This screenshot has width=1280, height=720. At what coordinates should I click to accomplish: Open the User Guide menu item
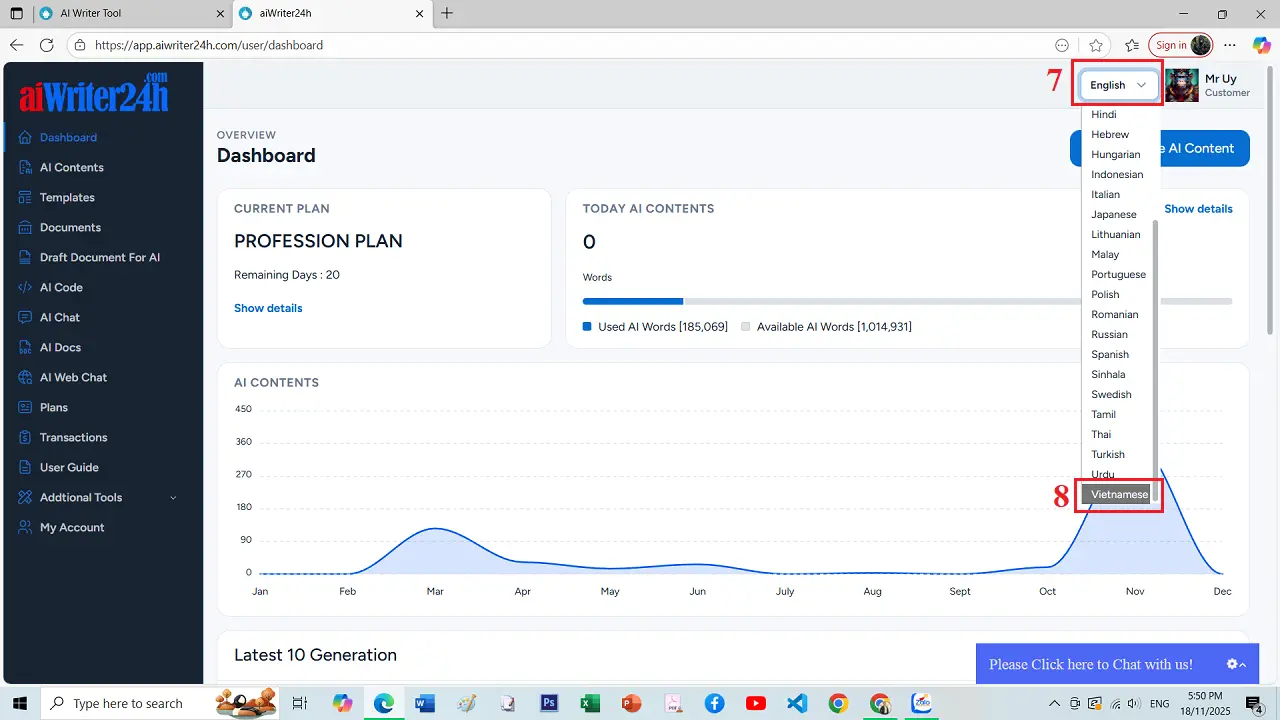point(67,467)
